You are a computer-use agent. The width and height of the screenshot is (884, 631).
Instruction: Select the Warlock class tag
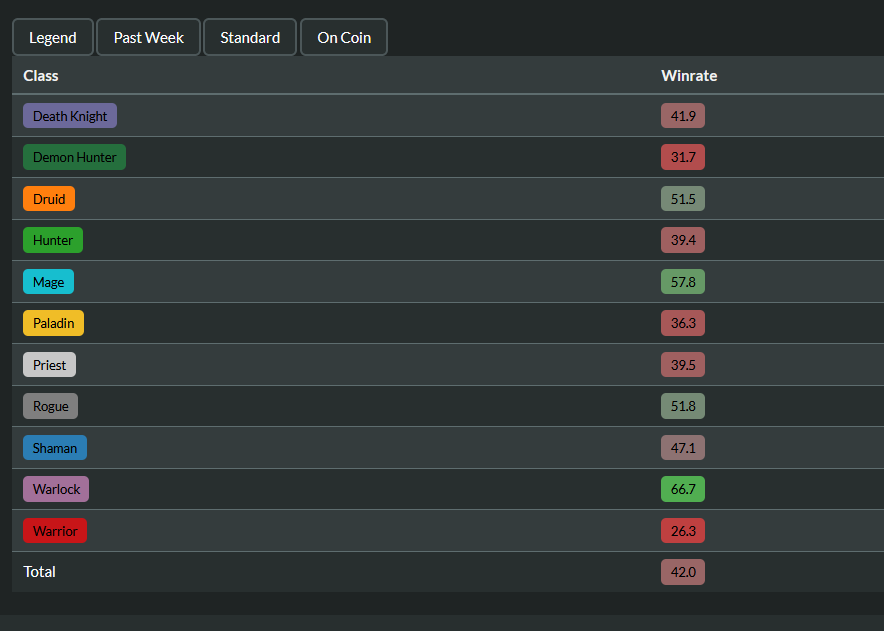pos(56,488)
